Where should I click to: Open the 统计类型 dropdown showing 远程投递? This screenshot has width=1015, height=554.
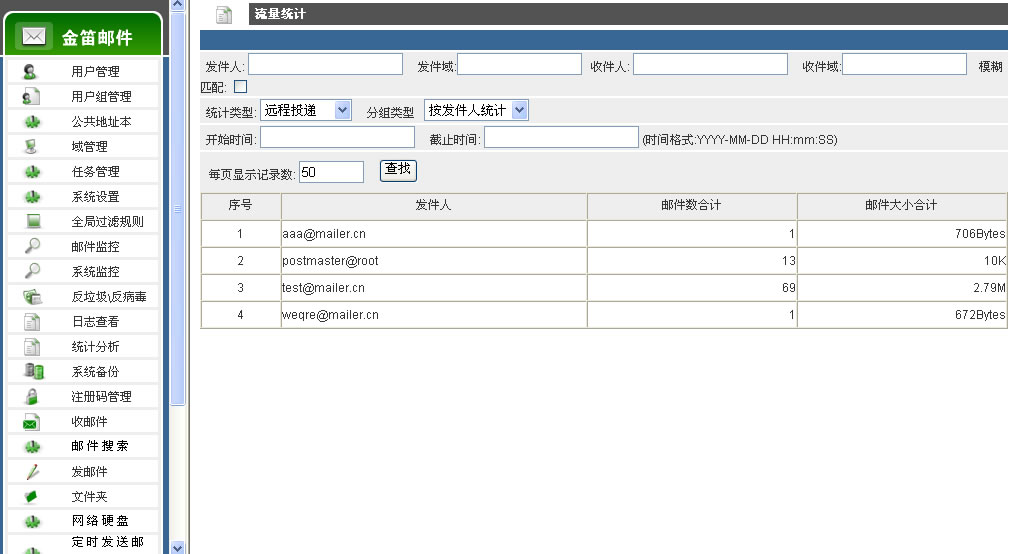[306, 110]
